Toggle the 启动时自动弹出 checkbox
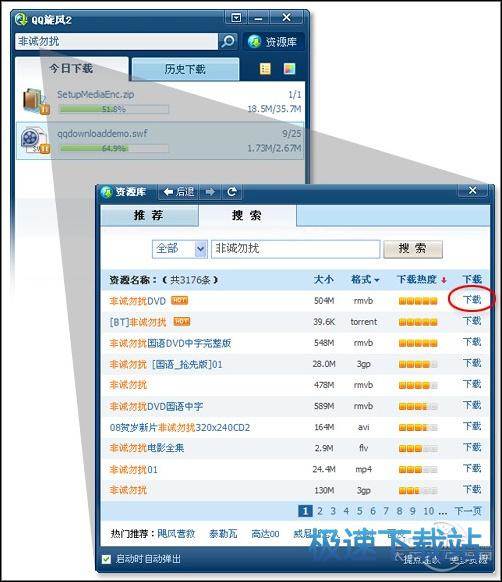The image size is (502, 582). [106, 559]
